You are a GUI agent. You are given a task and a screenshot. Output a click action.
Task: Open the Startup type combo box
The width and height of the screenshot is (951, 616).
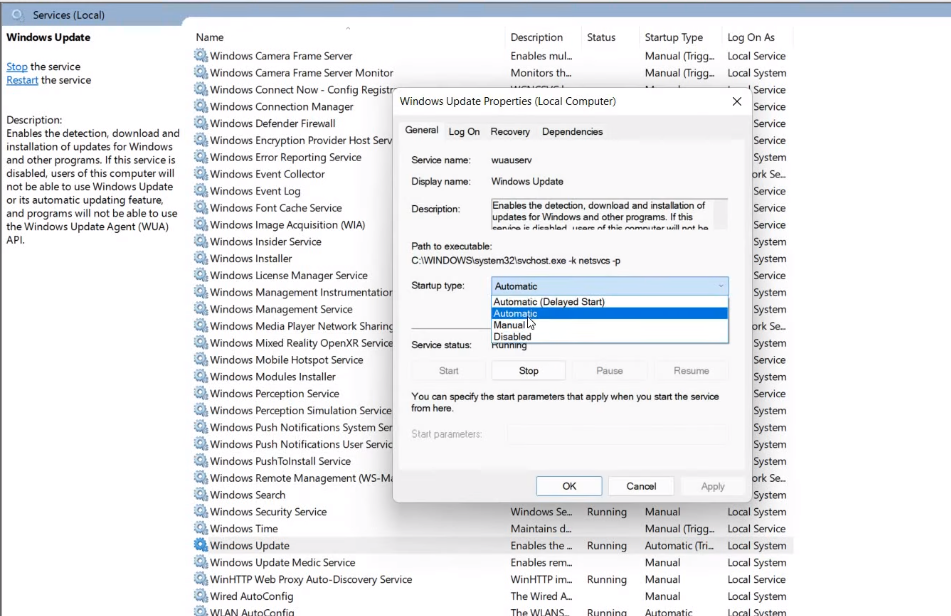[x=610, y=286]
